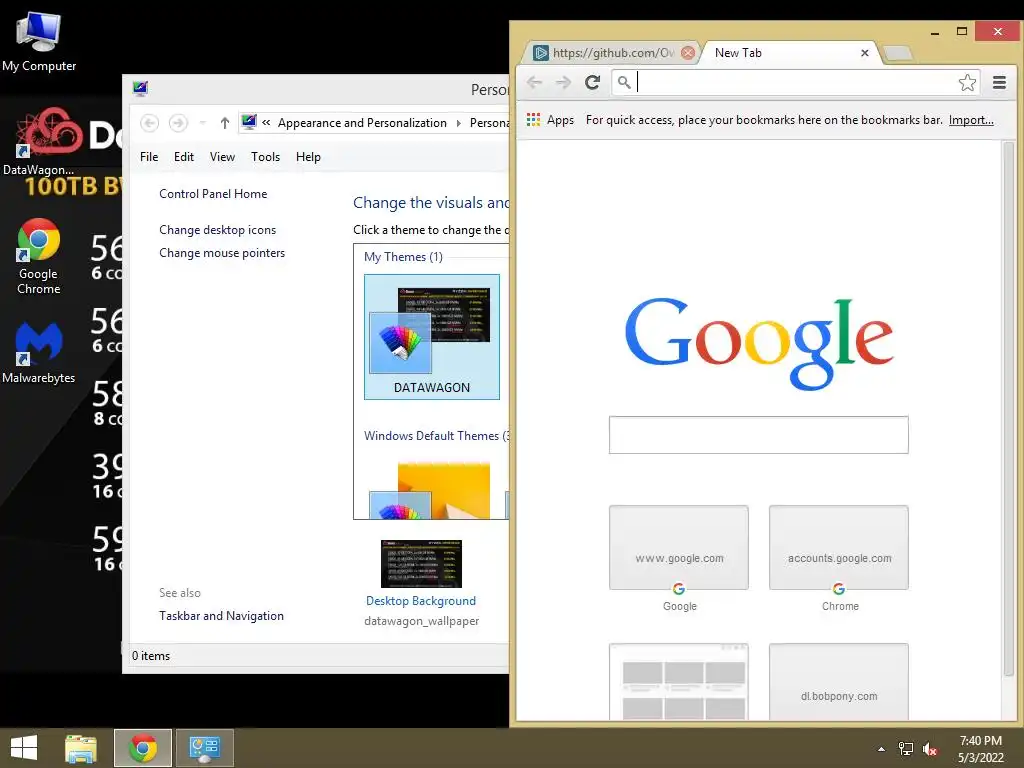This screenshot has width=1024, height=768.
Task: Click Chrome forward arrow
Action: tap(563, 82)
